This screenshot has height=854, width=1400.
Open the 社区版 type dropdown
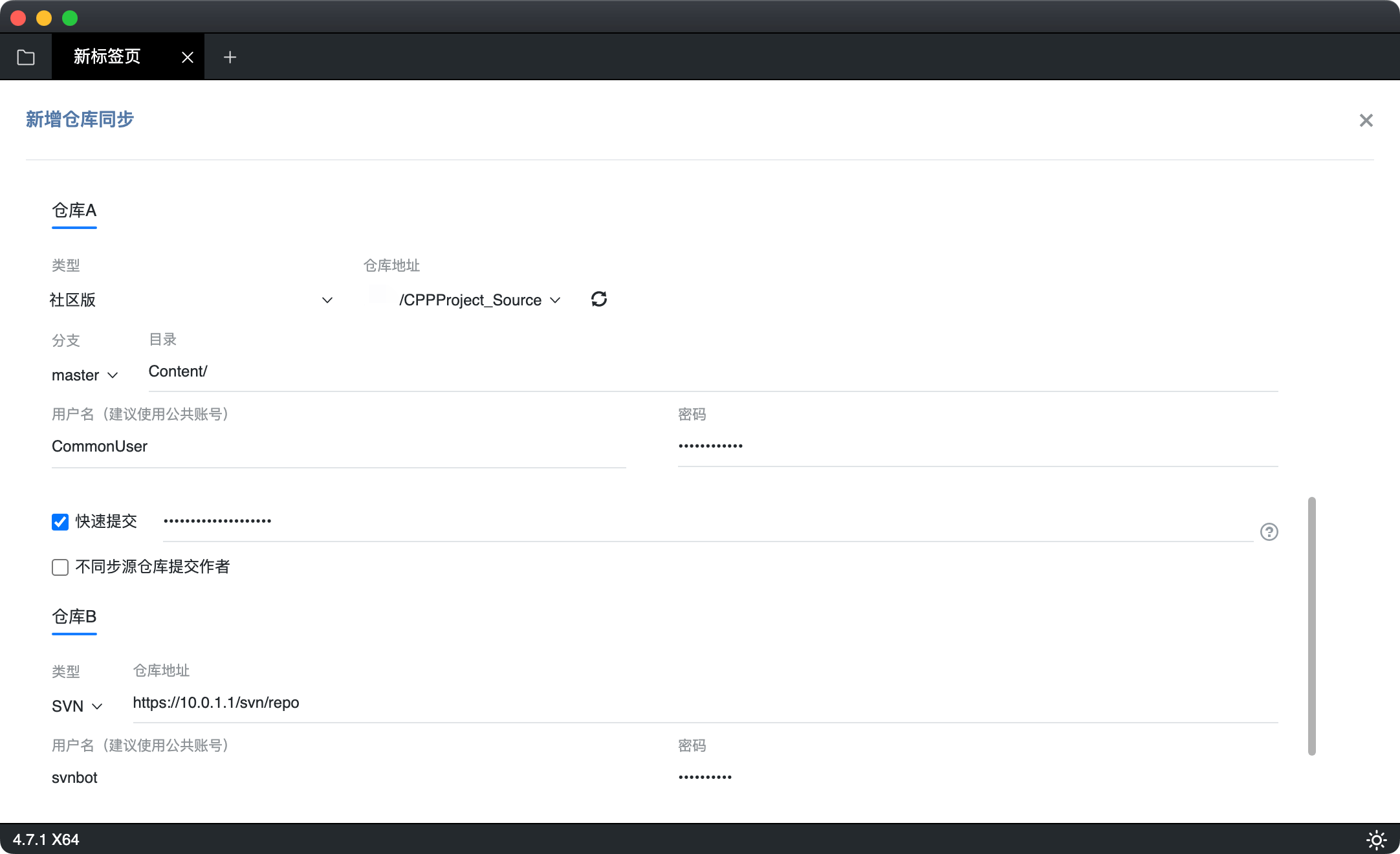[191, 300]
